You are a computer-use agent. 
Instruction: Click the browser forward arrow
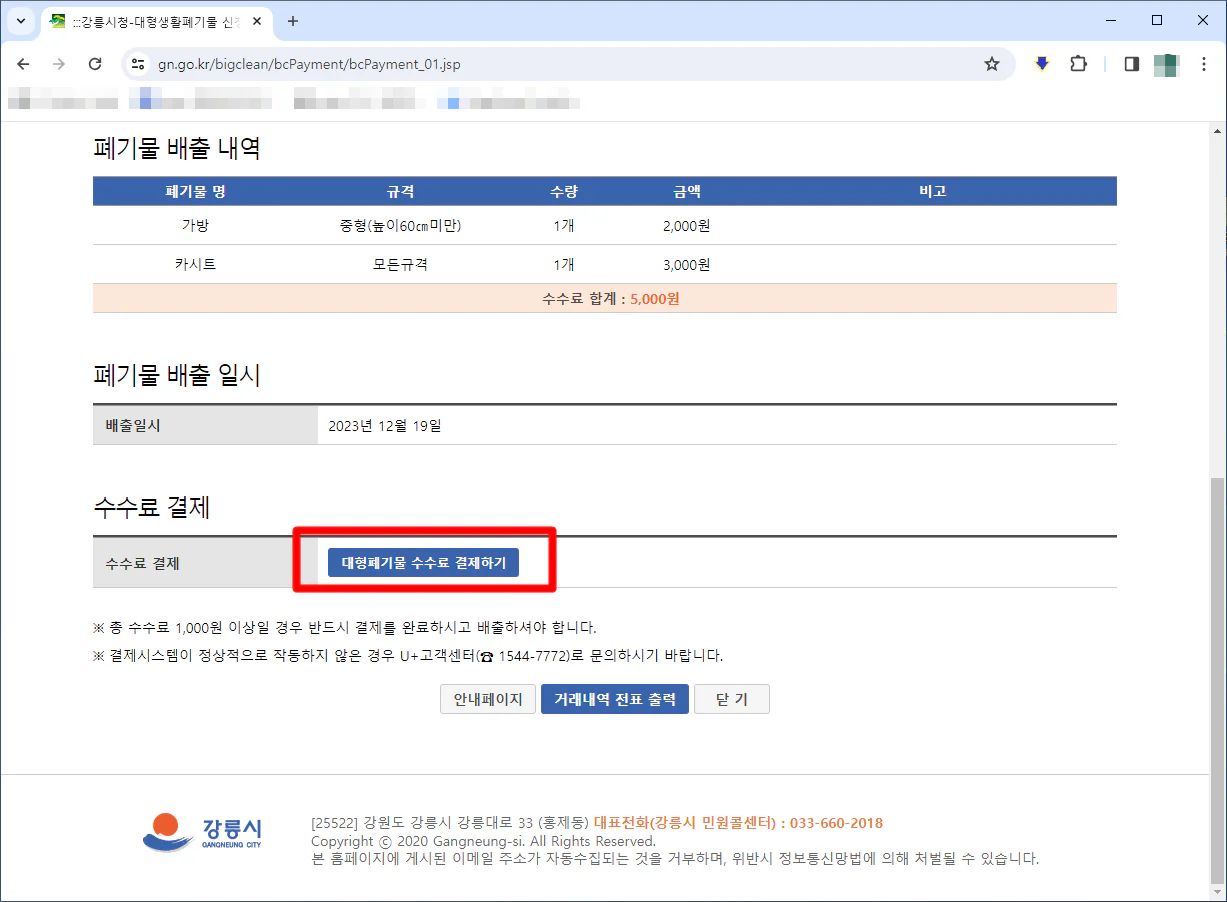pos(59,64)
